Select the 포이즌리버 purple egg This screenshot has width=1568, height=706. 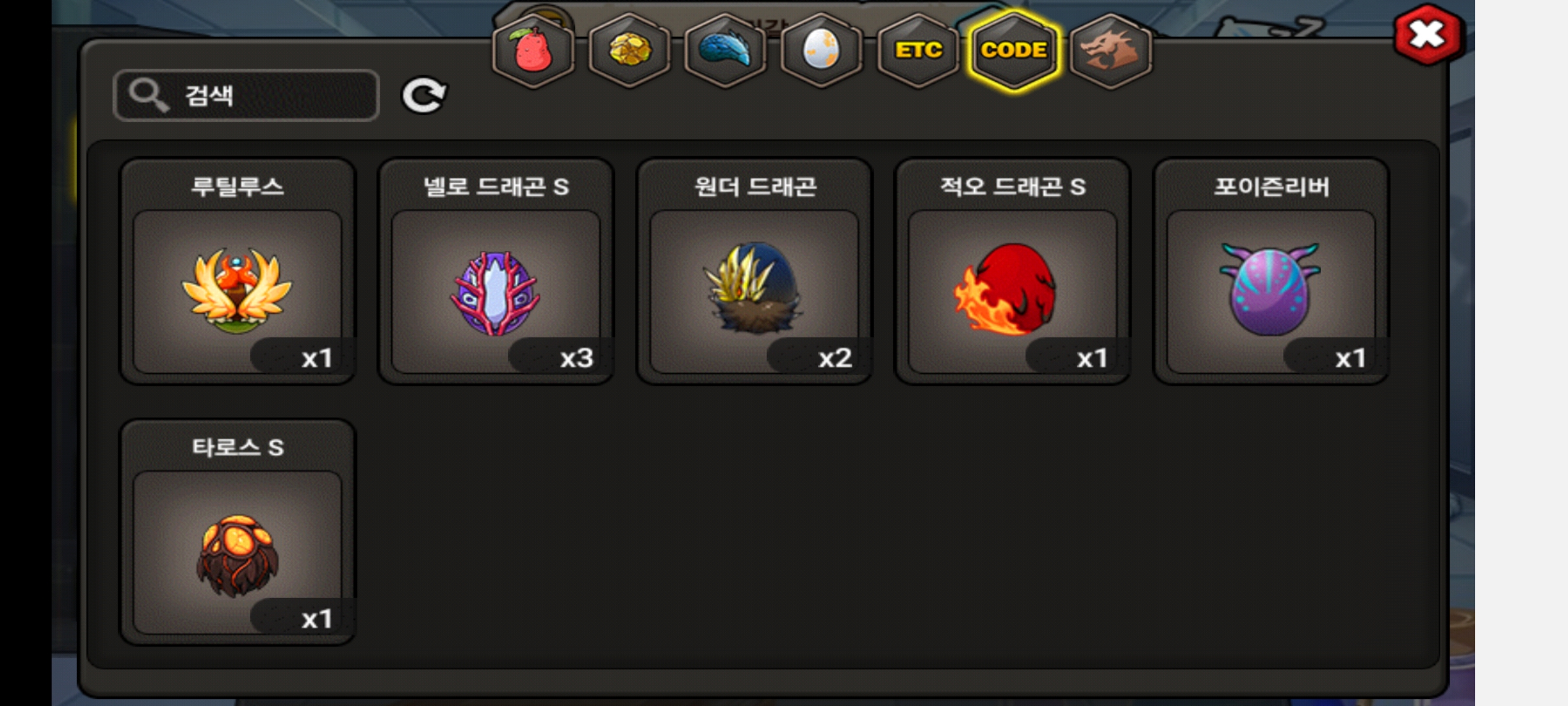[1271, 271]
